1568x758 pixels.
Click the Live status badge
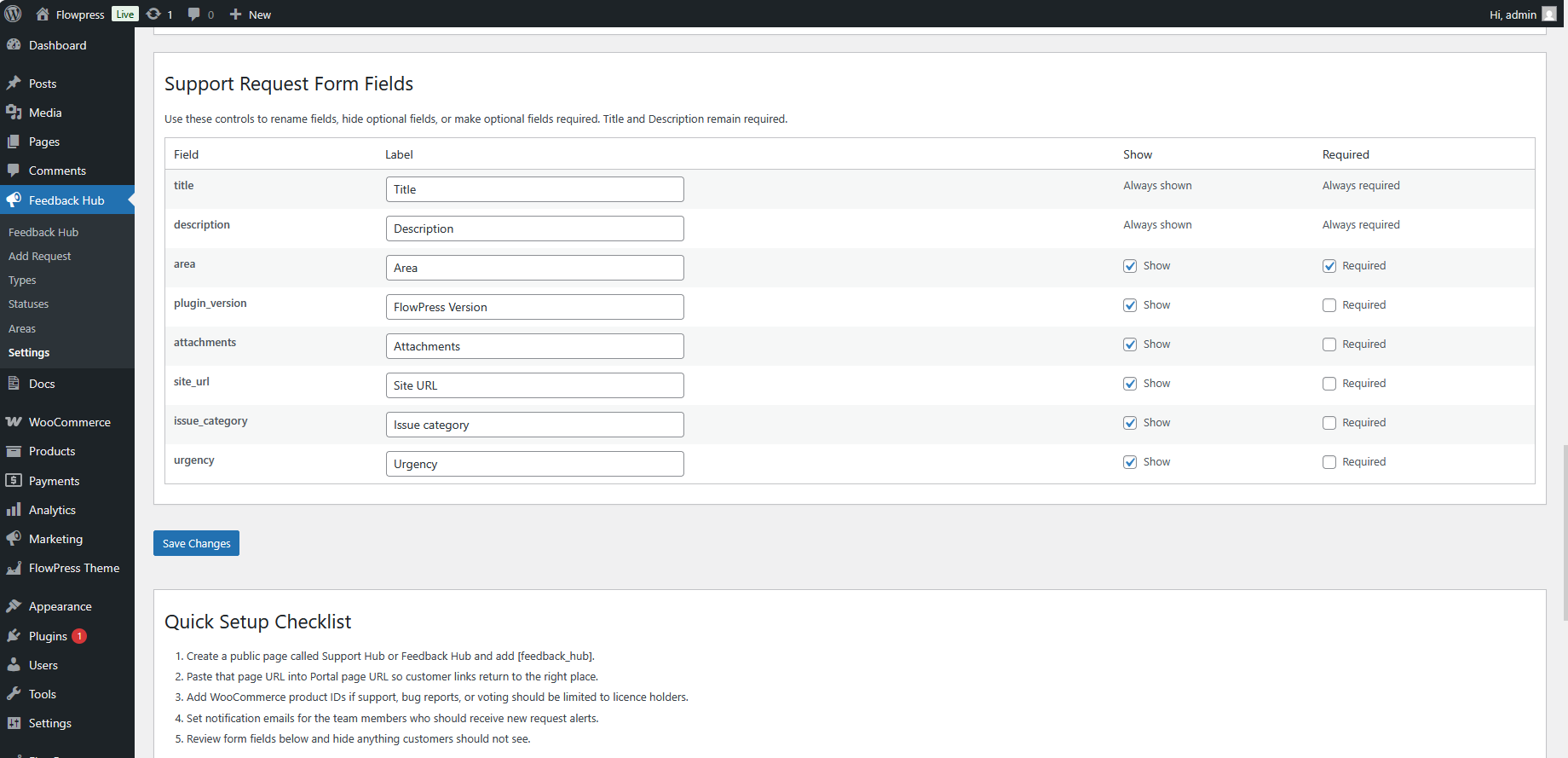tap(125, 14)
